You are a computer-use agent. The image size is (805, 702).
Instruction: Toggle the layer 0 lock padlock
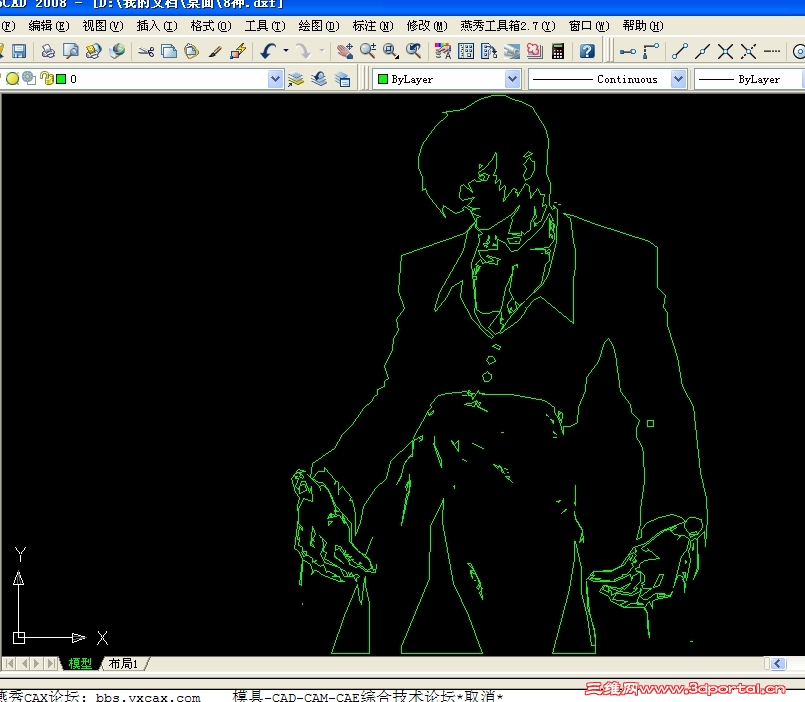[x=46, y=78]
